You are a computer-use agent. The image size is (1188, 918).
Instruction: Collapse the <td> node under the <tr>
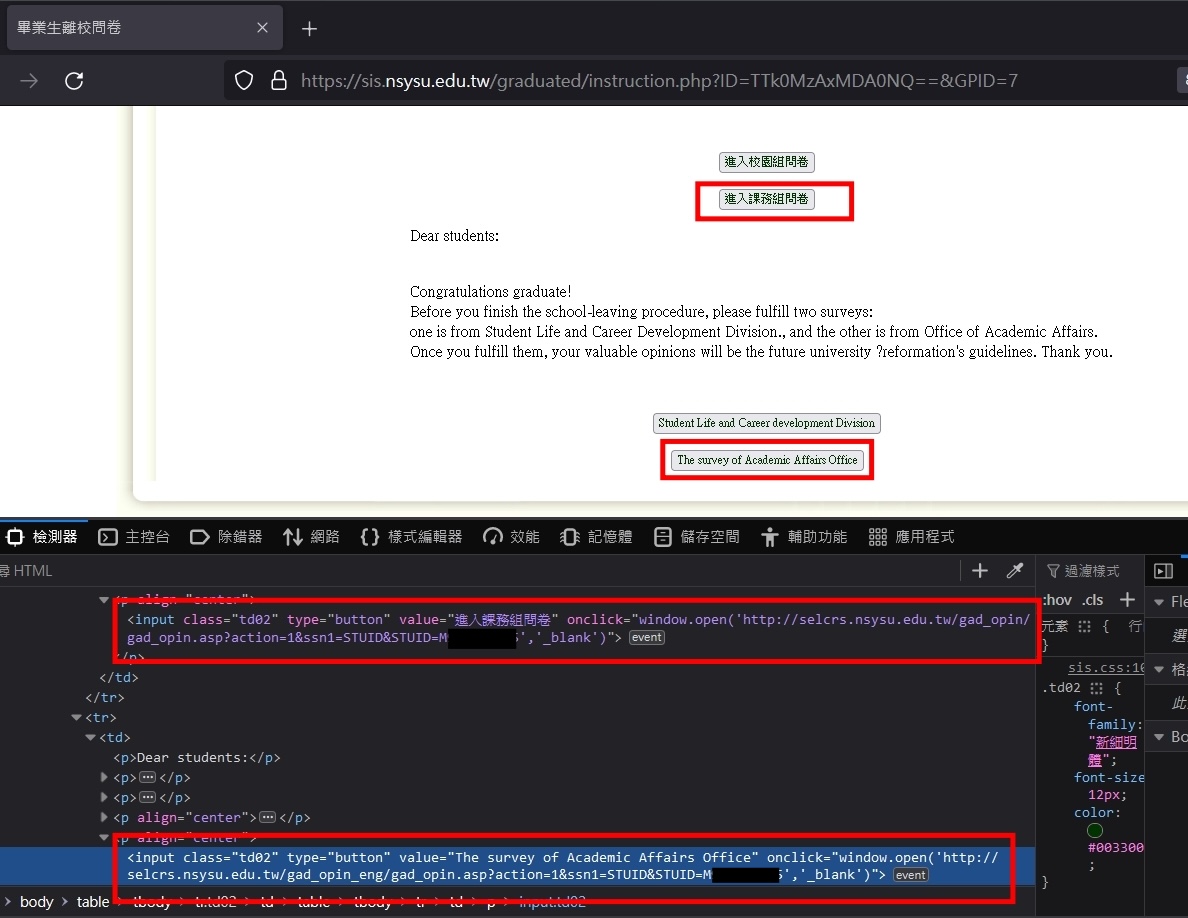tap(90, 737)
